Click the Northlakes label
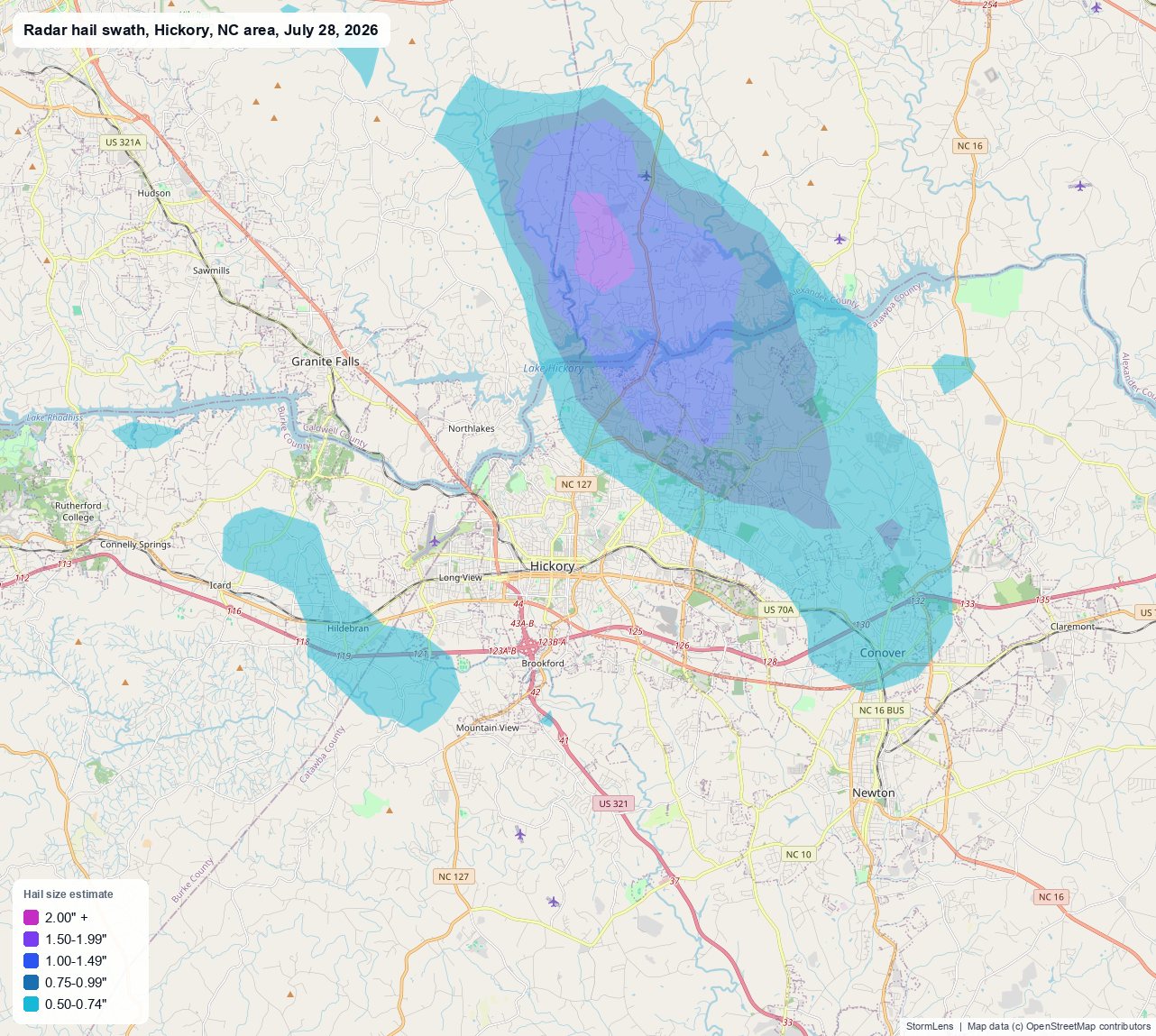 [472, 428]
